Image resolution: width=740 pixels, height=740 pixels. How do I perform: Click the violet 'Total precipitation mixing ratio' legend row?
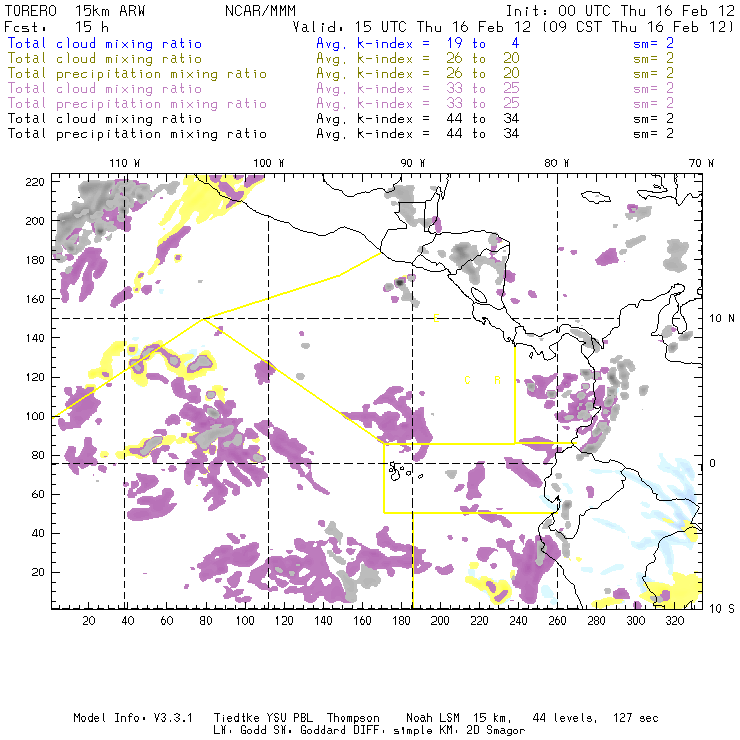[340, 103]
